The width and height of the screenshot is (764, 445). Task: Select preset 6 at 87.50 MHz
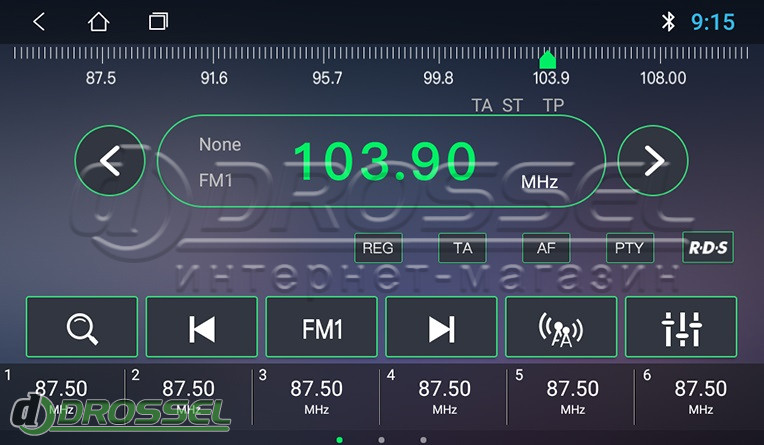click(x=700, y=396)
